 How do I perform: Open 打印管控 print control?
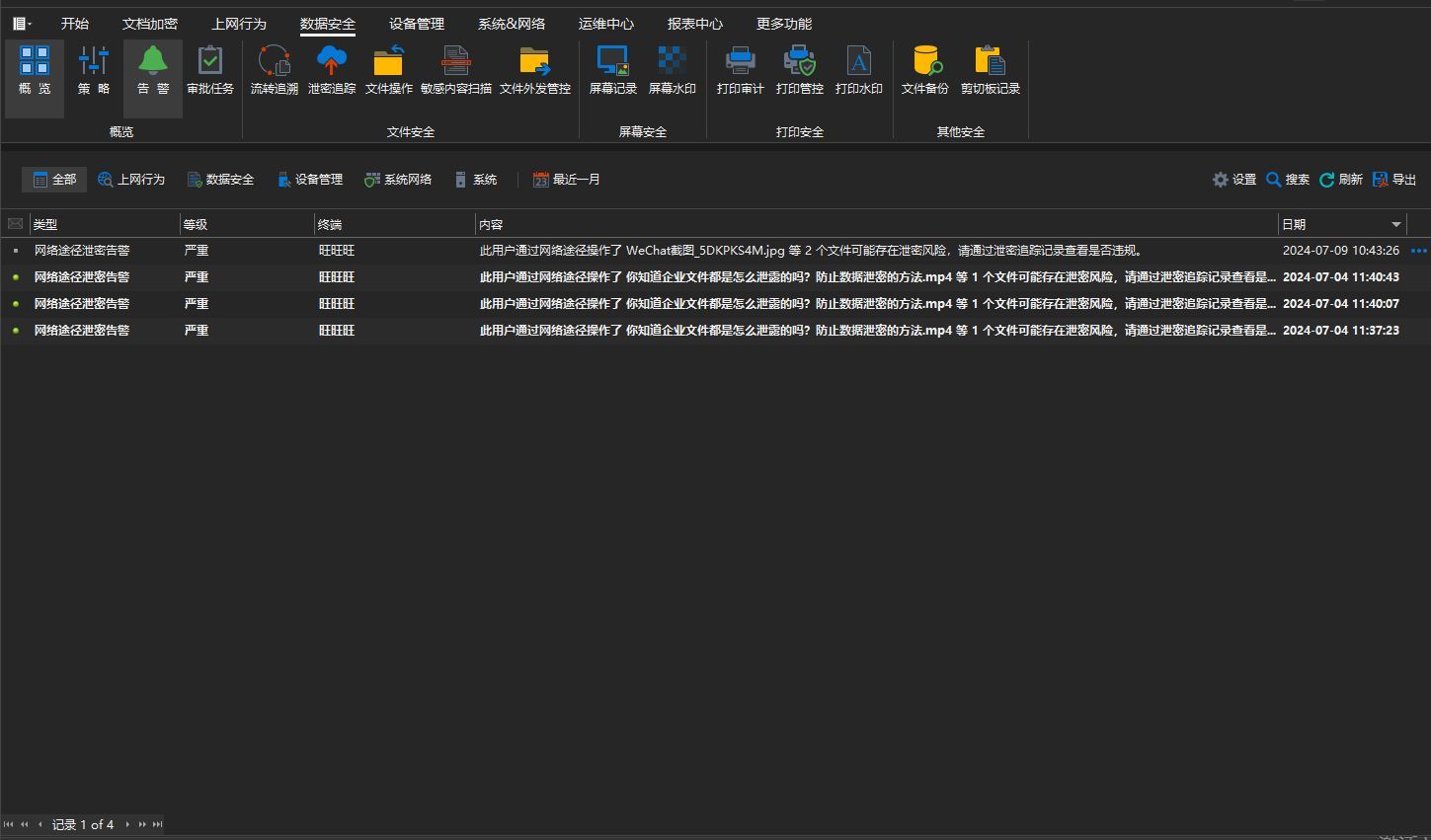(x=800, y=70)
